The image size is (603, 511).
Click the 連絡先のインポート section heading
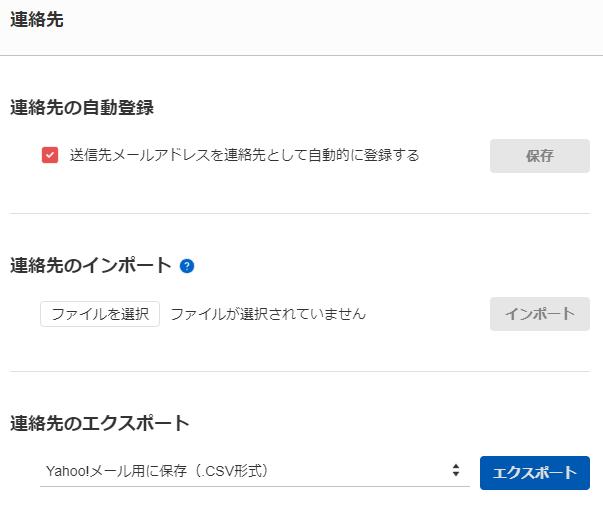[x=91, y=266]
